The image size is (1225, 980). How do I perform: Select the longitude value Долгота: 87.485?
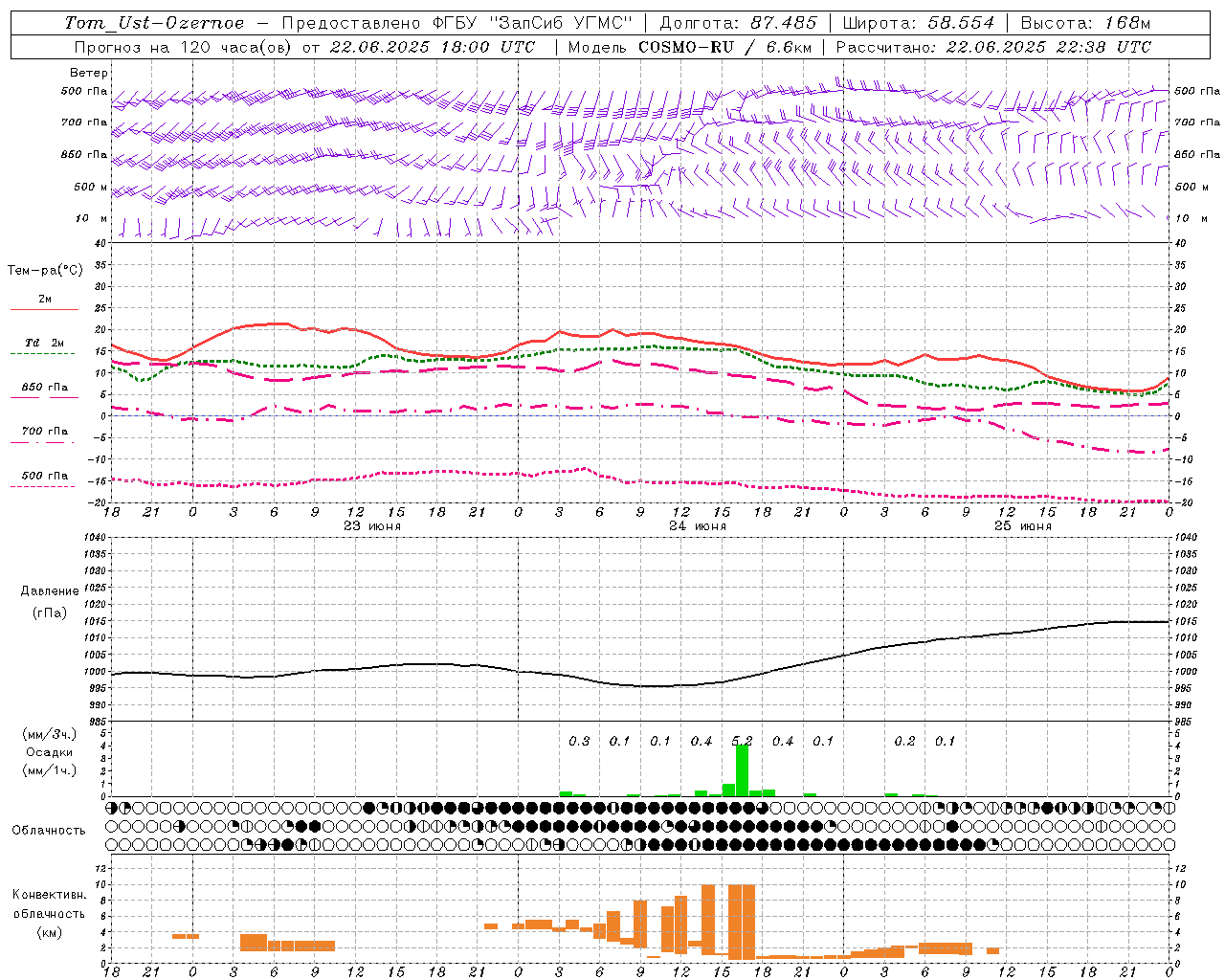739,23
